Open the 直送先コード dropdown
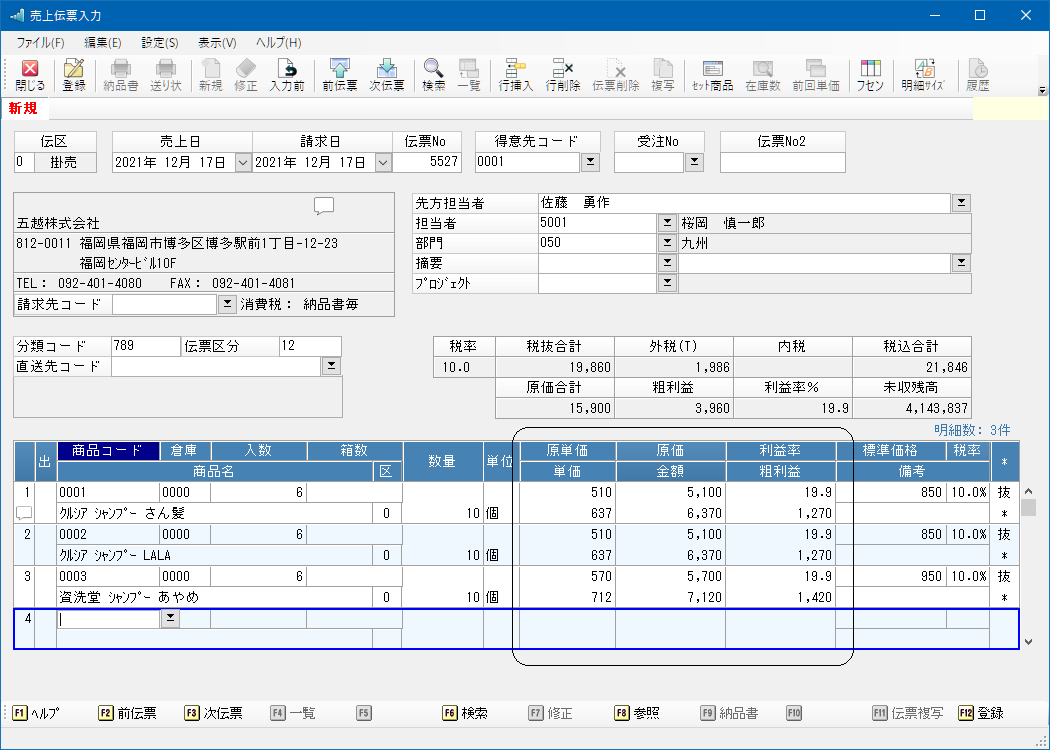The image size is (1050, 750). pyautogui.click(x=331, y=367)
